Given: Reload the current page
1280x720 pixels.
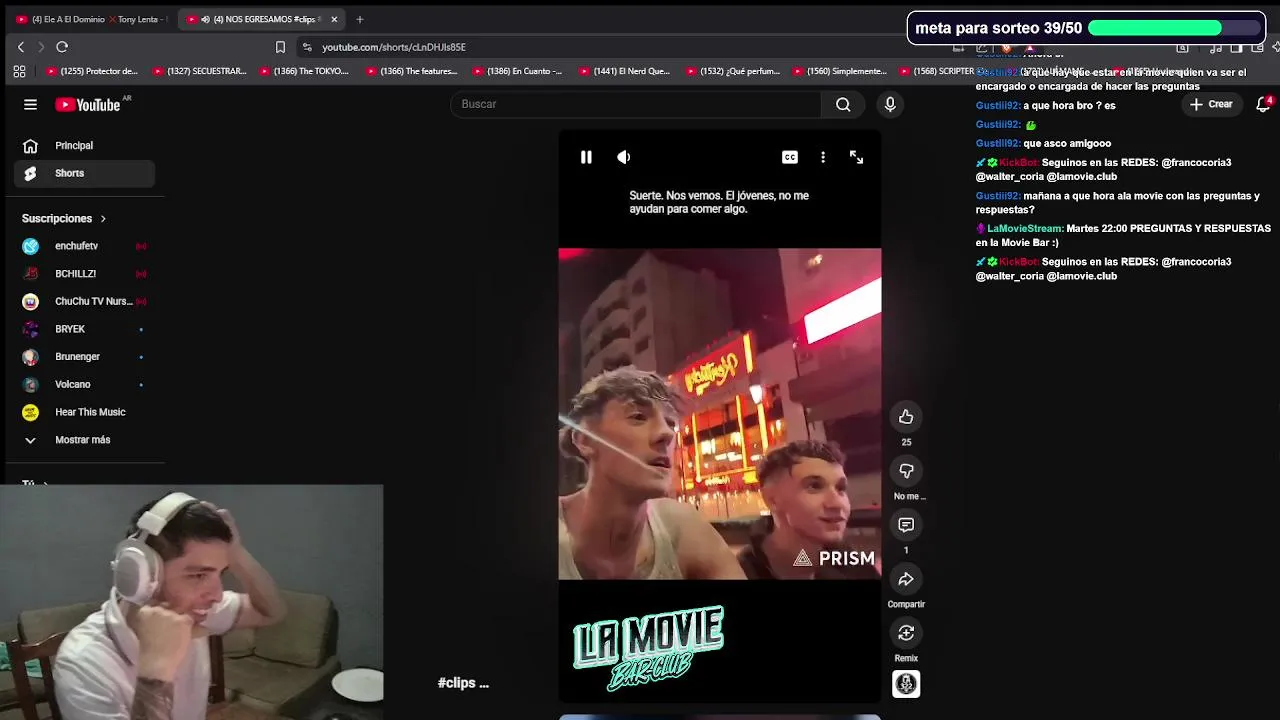Looking at the screenshot, I should (x=62, y=47).
